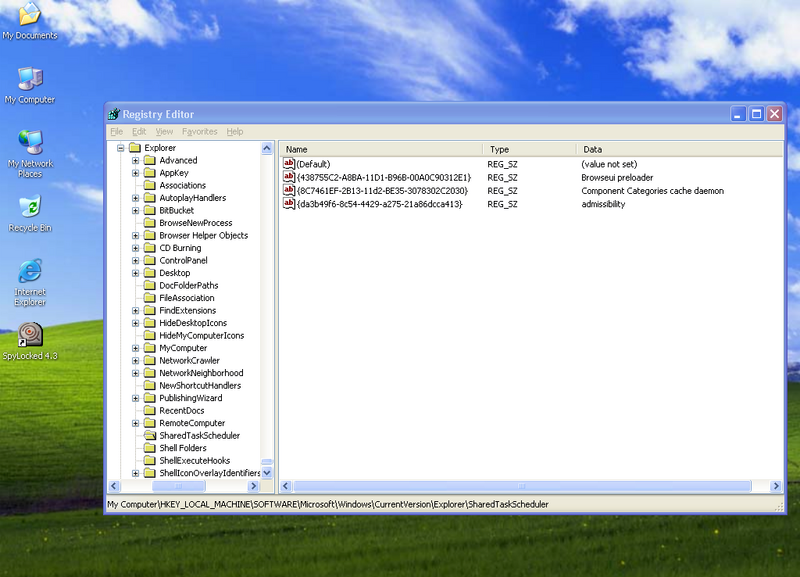Click the DocFolderPaths folder icon
Image resolution: width=800 pixels, height=577 pixels.
tap(149, 285)
